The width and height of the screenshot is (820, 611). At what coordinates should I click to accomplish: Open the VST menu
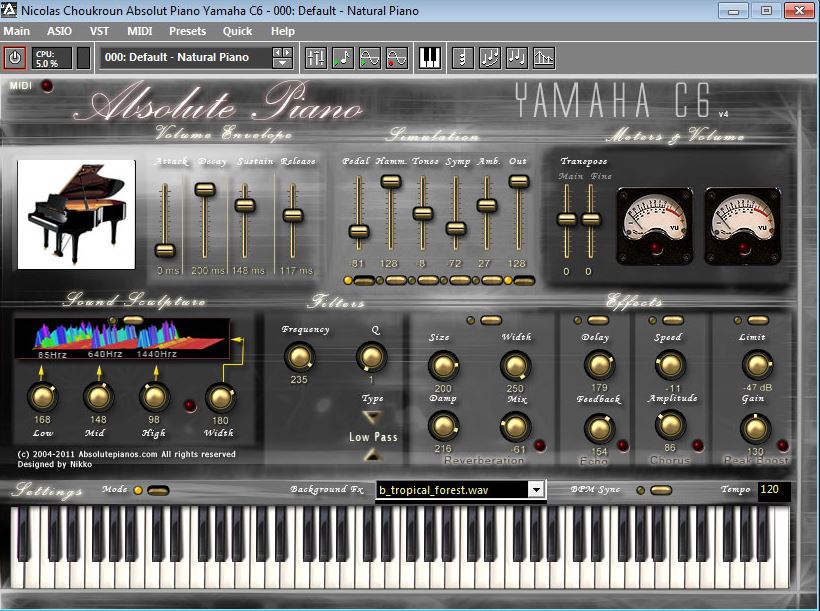(99, 31)
